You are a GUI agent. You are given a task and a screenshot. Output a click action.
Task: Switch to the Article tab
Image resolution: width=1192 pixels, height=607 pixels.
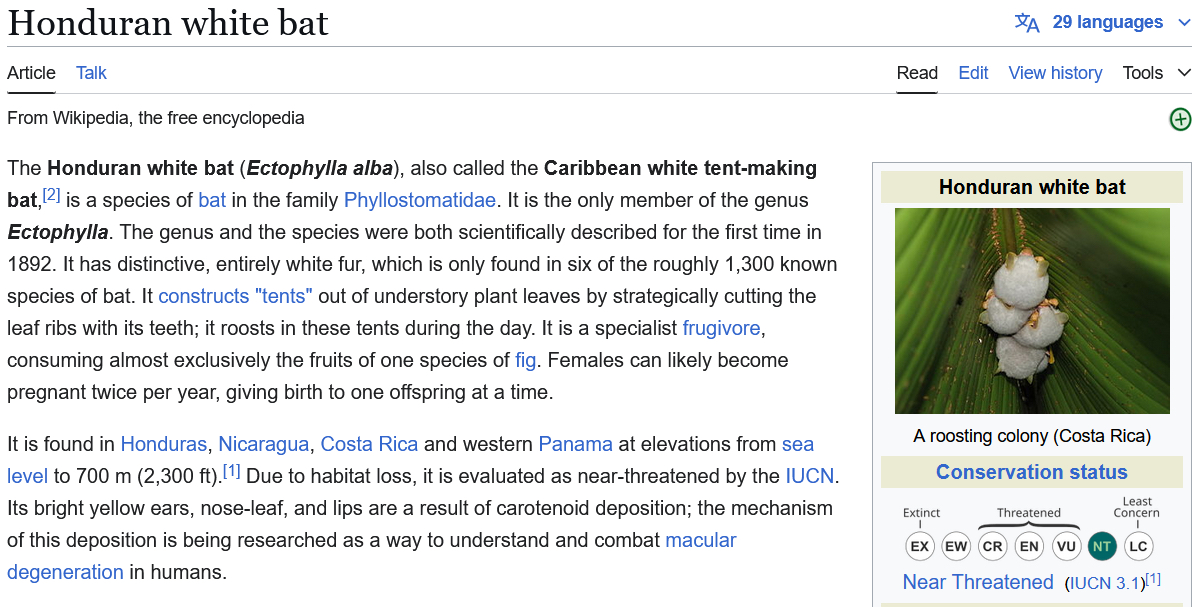[x=31, y=73]
